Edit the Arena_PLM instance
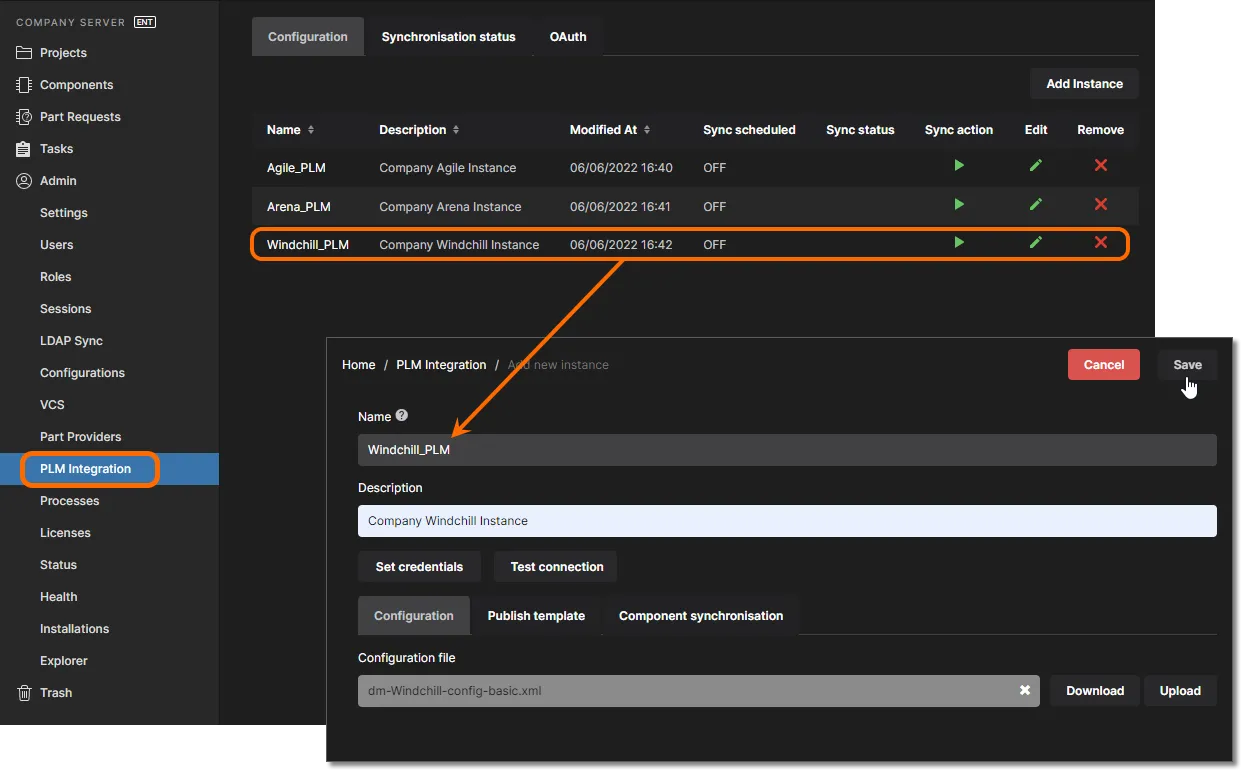Screen dimensions: 1241x770 (x=1036, y=204)
